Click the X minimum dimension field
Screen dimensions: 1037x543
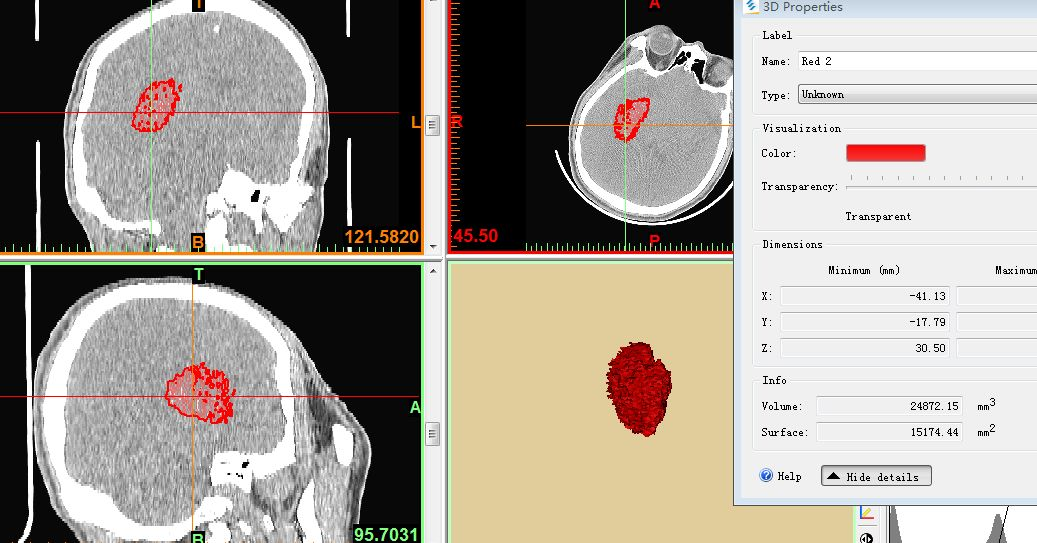[863, 296]
